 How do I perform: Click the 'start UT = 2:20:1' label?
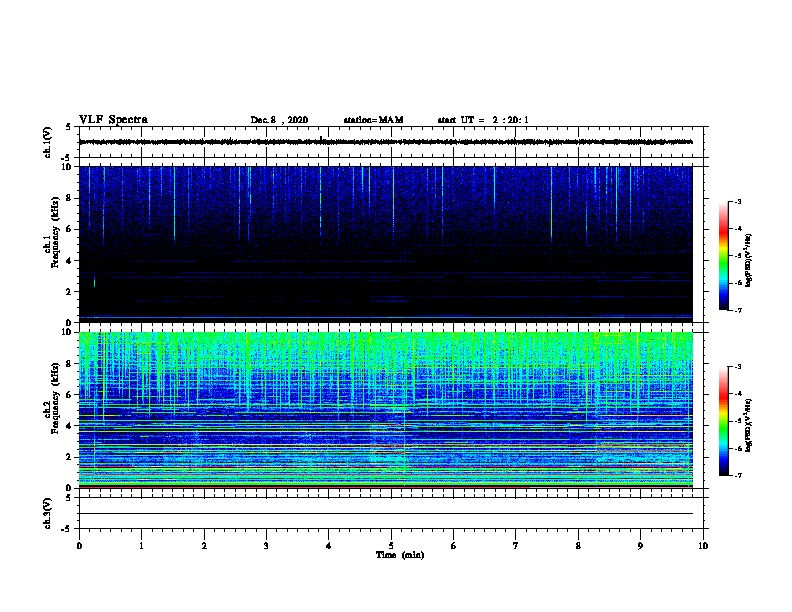pyautogui.click(x=483, y=120)
